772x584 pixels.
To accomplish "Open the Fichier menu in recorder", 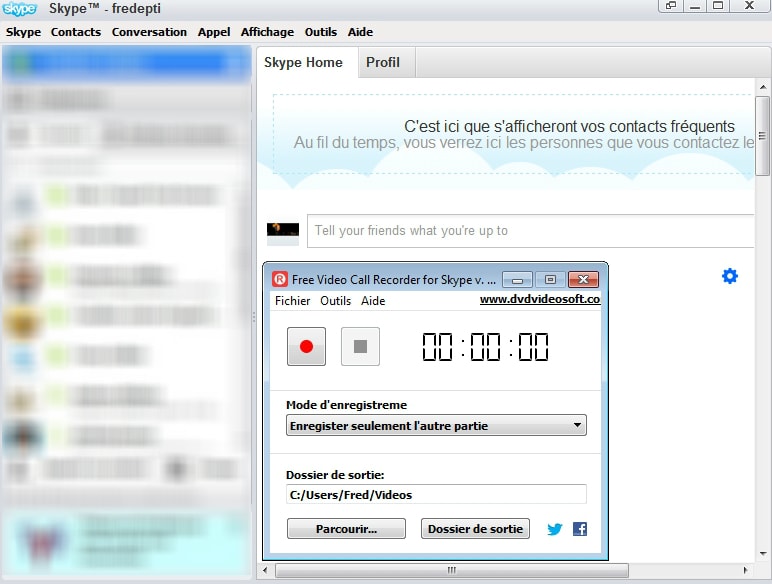I will coord(292,301).
